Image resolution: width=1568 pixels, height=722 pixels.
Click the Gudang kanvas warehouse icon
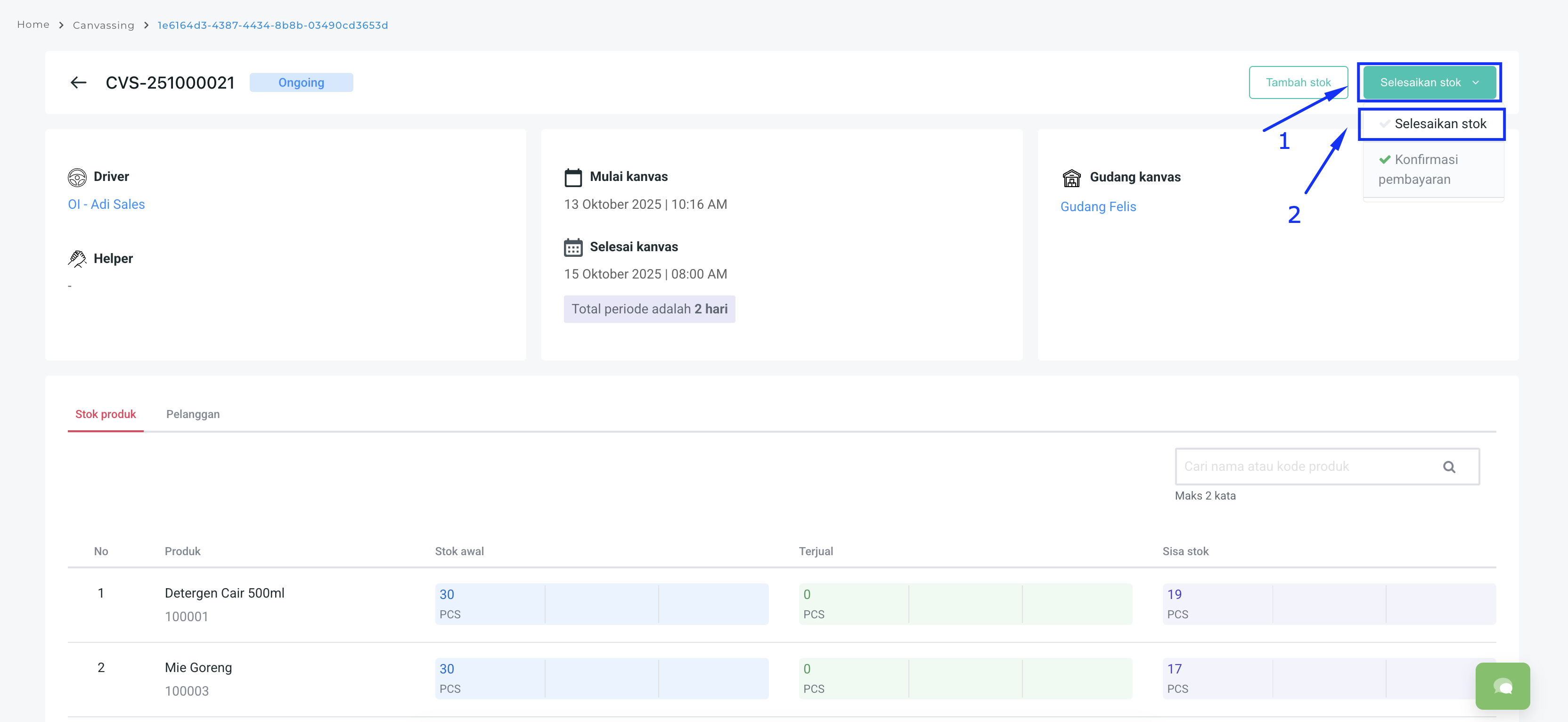(x=1071, y=178)
